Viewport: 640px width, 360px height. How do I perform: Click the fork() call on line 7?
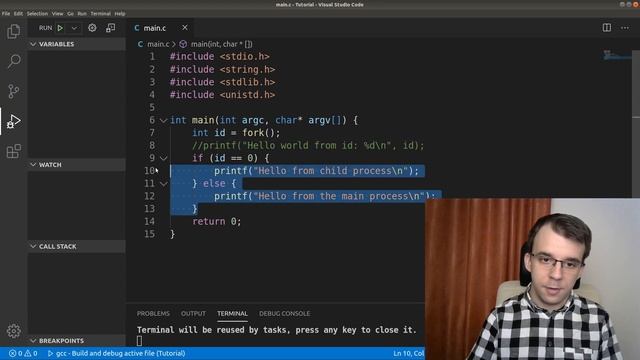click(x=261, y=133)
